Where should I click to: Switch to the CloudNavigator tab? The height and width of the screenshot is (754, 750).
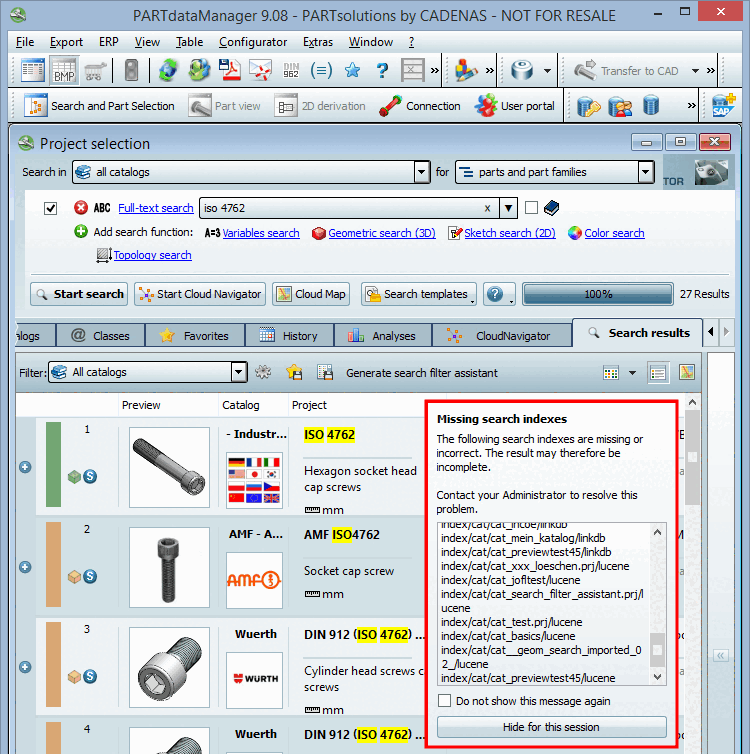coord(502,336)
